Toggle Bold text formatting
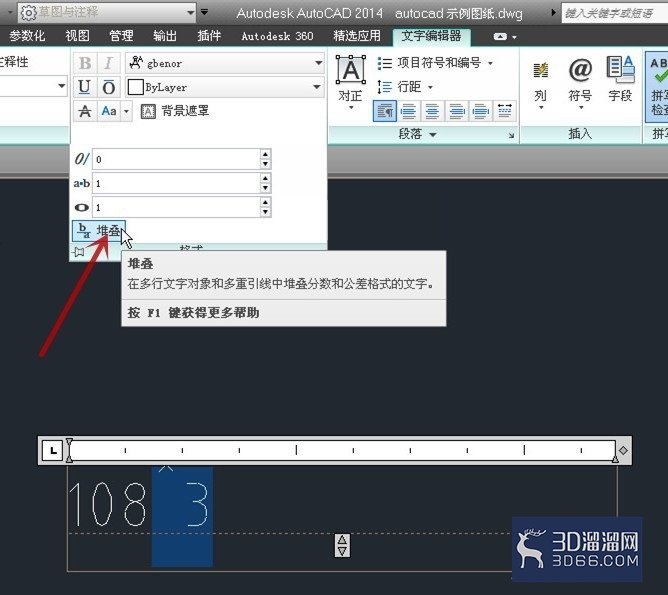Viewport: 668px width, 595px height. pyautogui.click(x=85, y=63)
